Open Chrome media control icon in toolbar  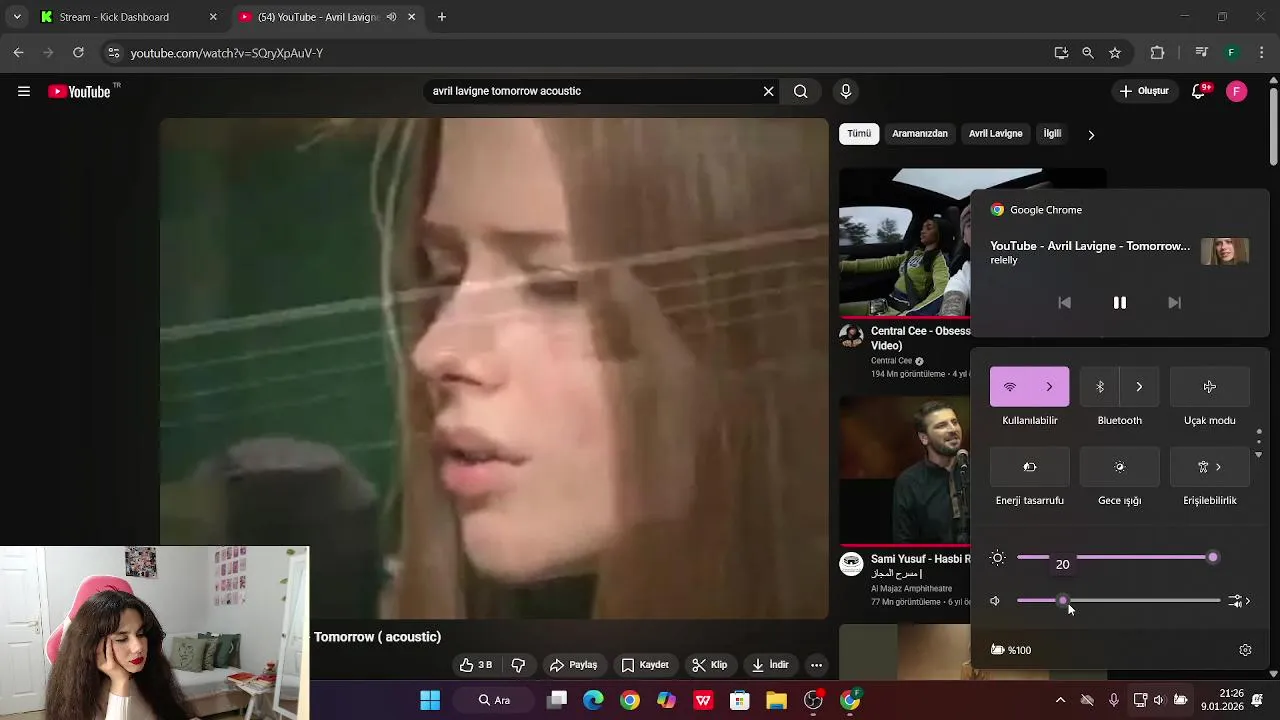tap(1202, 53)
